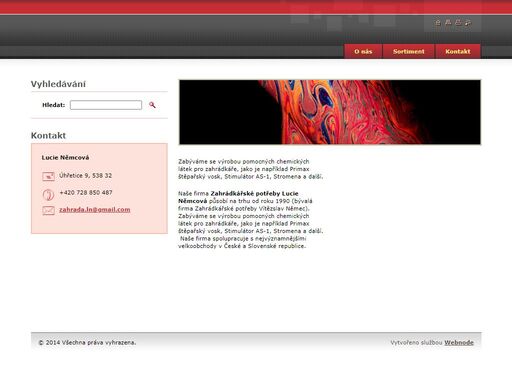Click the © 2014 Všechna práva vyhrazena text
Viewport: 512px width, 384px height.
87,342
